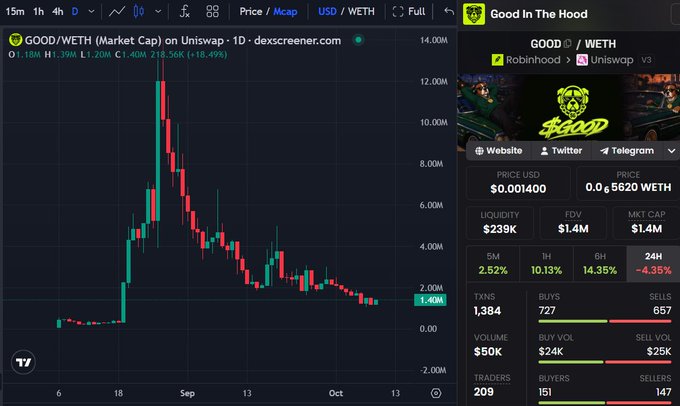
Task: Open the fx indicators icon
Action: tap(185, 12)
